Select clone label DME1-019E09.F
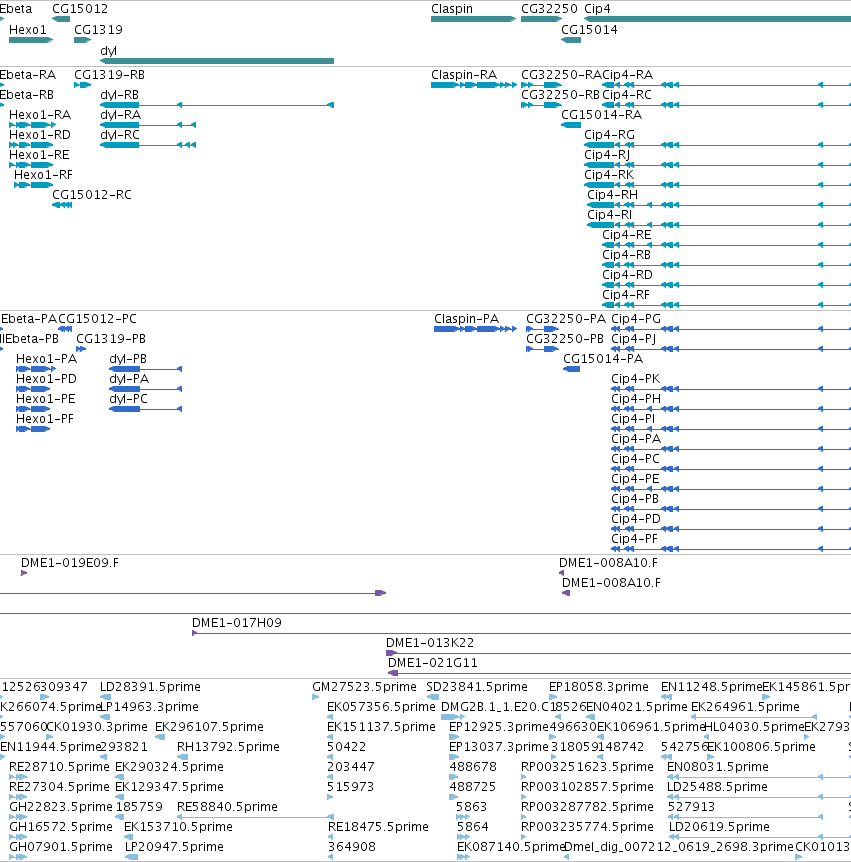The width and height of the screenshot is (851, 862). 70,563
